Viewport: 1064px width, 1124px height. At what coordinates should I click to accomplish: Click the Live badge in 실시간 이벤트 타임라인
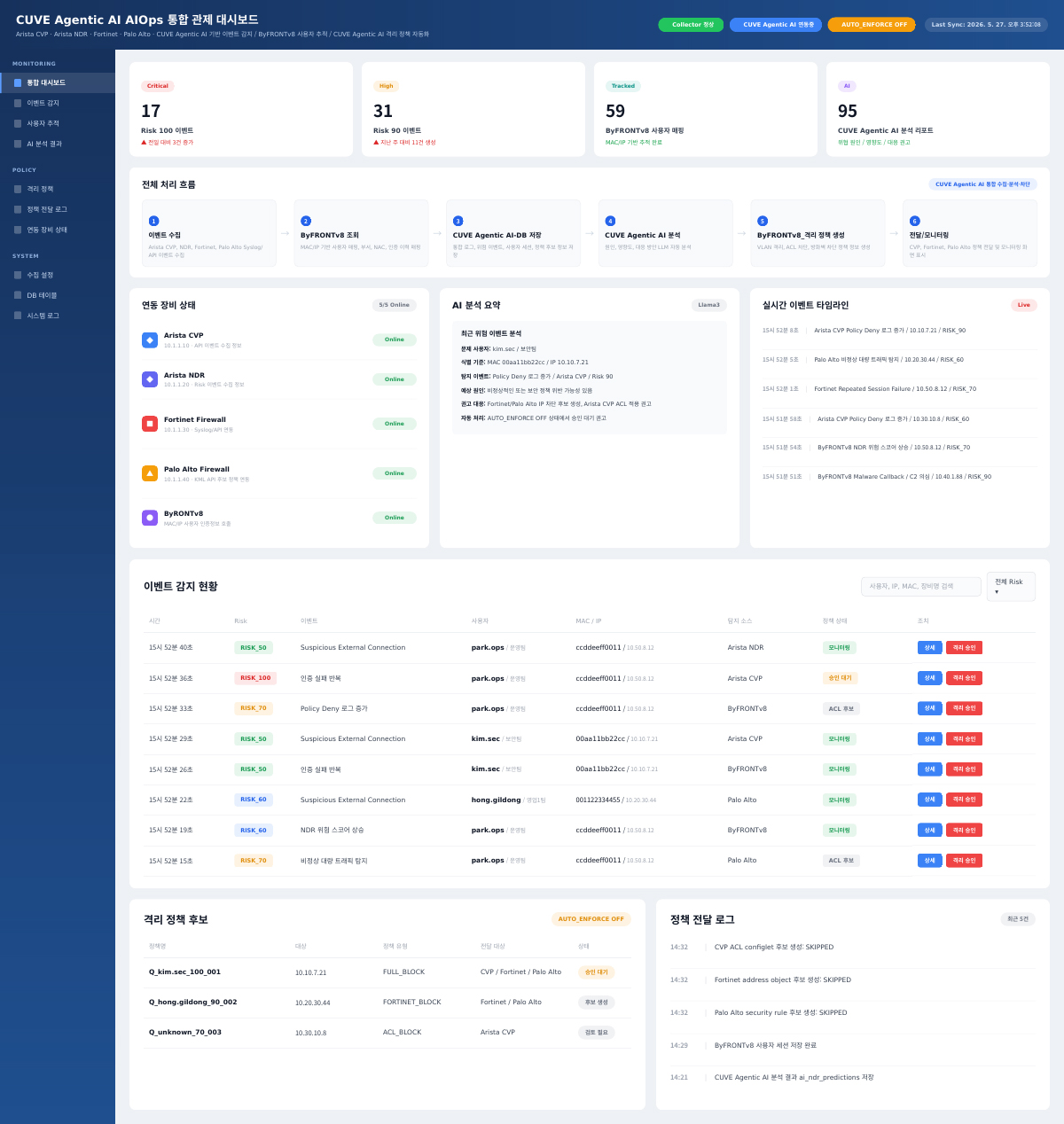[1024, 305]
